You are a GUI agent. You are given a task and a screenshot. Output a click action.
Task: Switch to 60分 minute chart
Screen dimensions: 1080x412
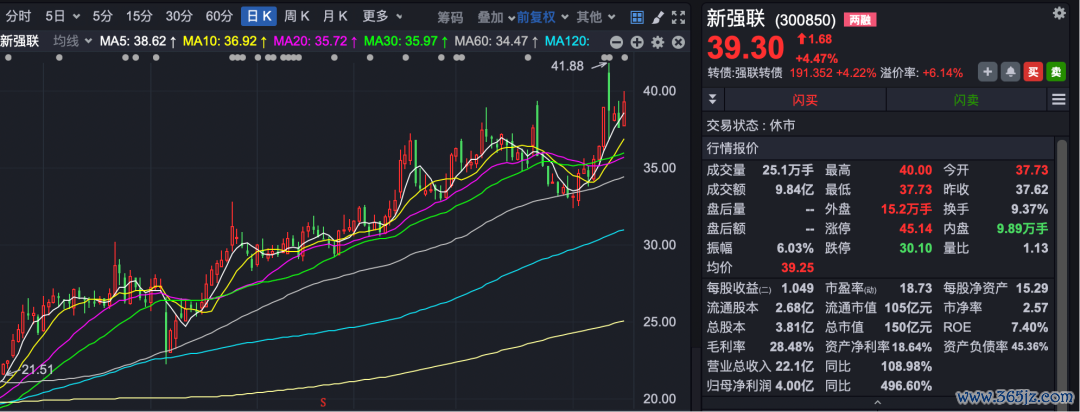[x=219, y=16]
